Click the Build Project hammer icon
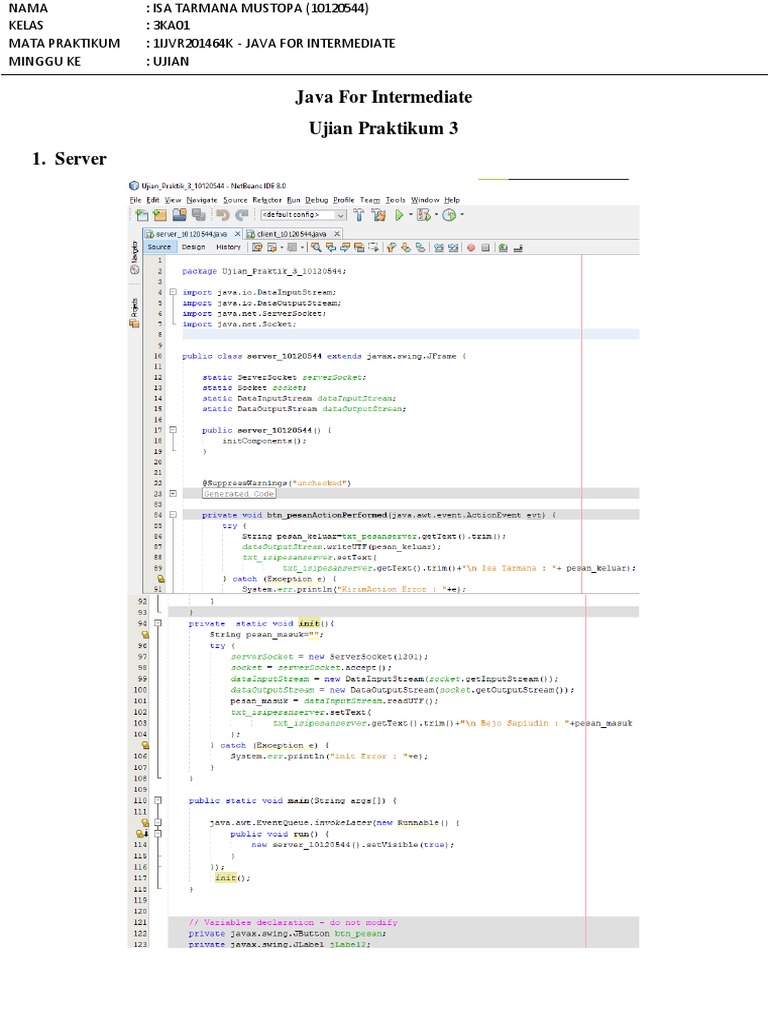 pyautogui.click(x=361, y=215)
